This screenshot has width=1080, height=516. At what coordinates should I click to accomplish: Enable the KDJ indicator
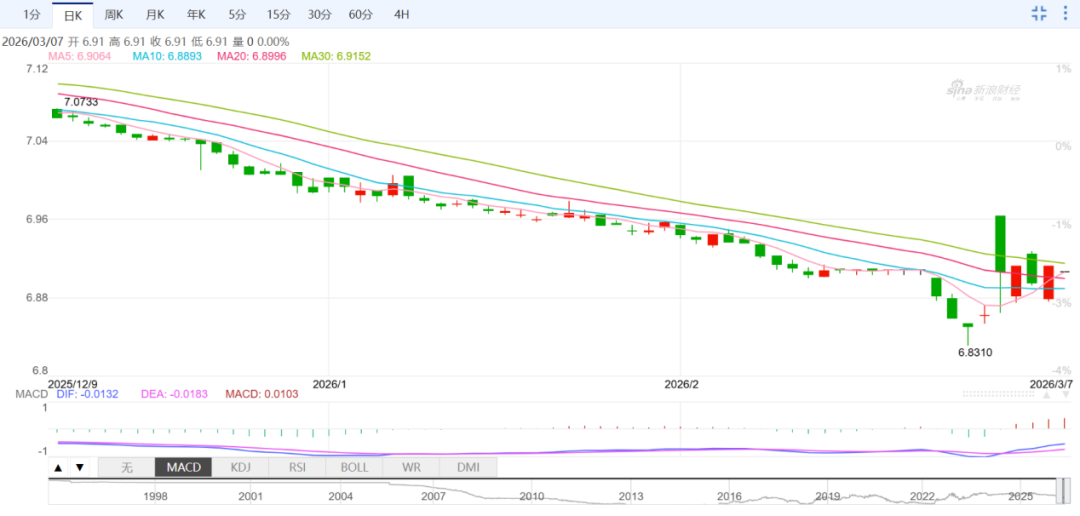240,467
